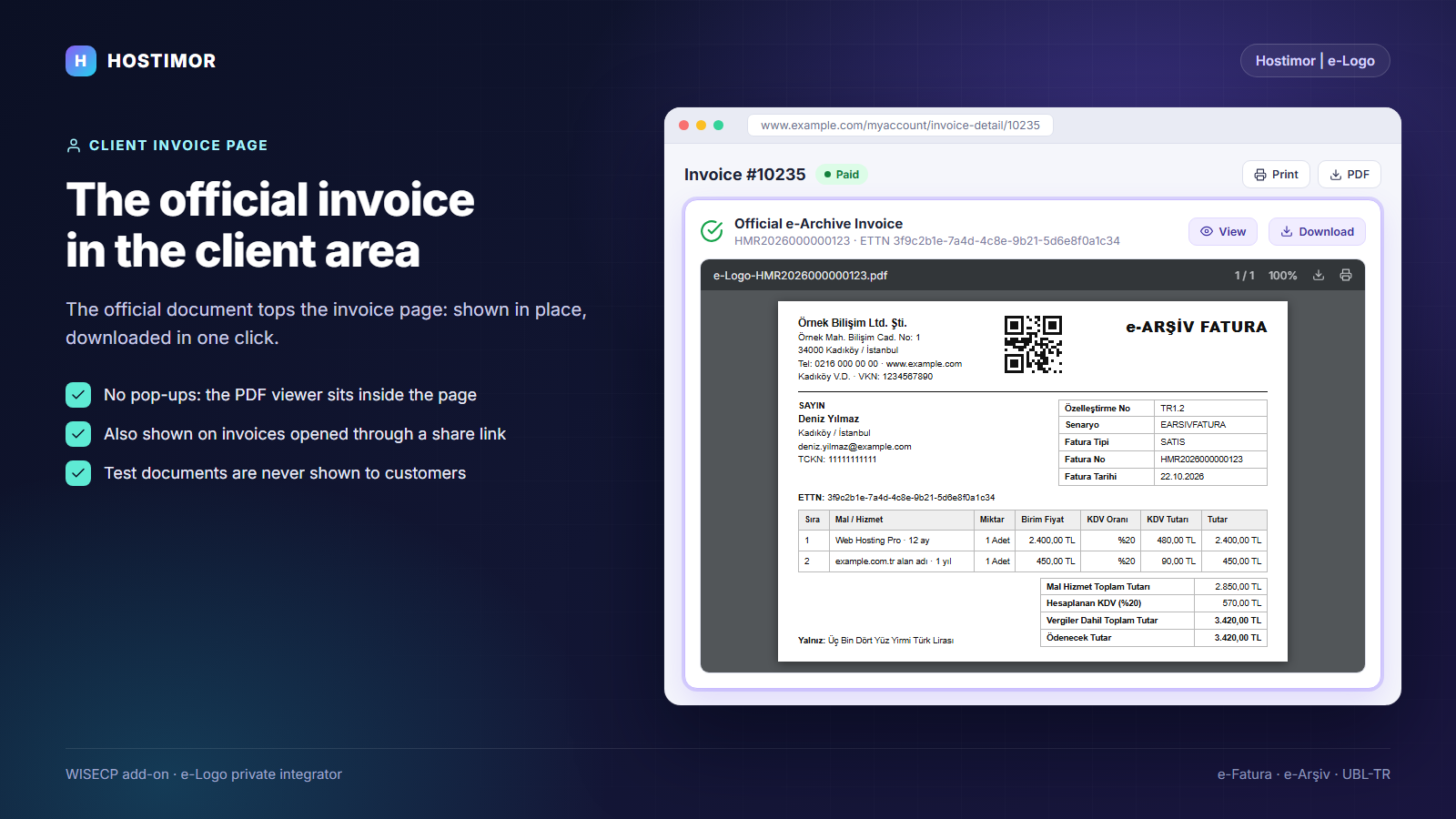Click the 100% zoom level in viewer
The width and height of the screenshot is (1456, 819).
click(x=1283, y=276)
